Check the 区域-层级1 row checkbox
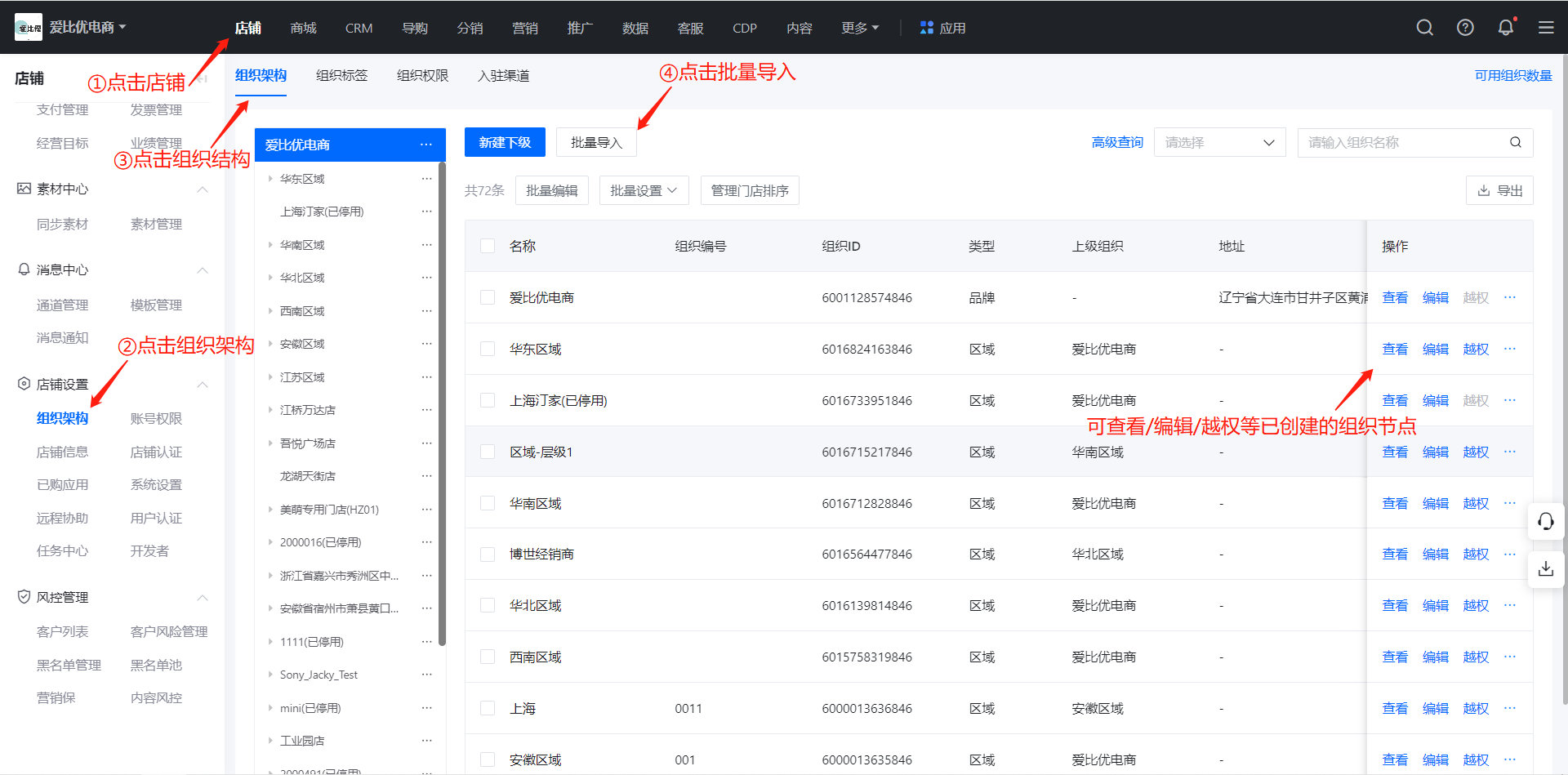The image size is (1568, 775). (488, 452)
